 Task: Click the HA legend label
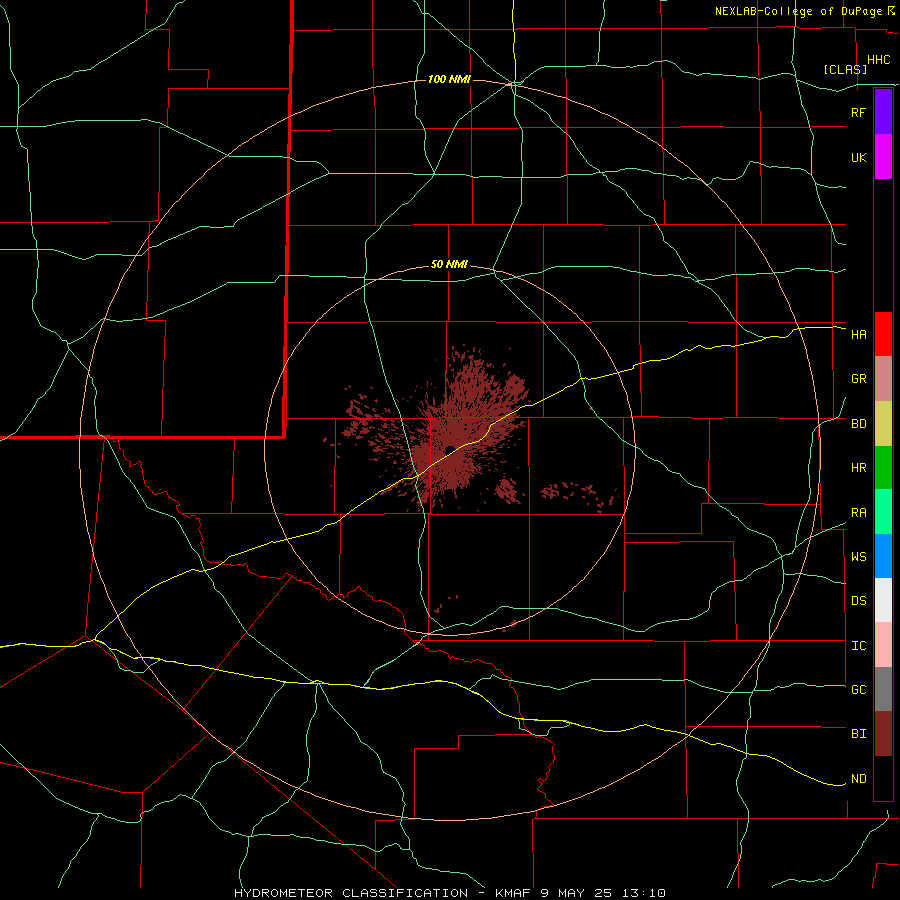click(x=858, y=334)
